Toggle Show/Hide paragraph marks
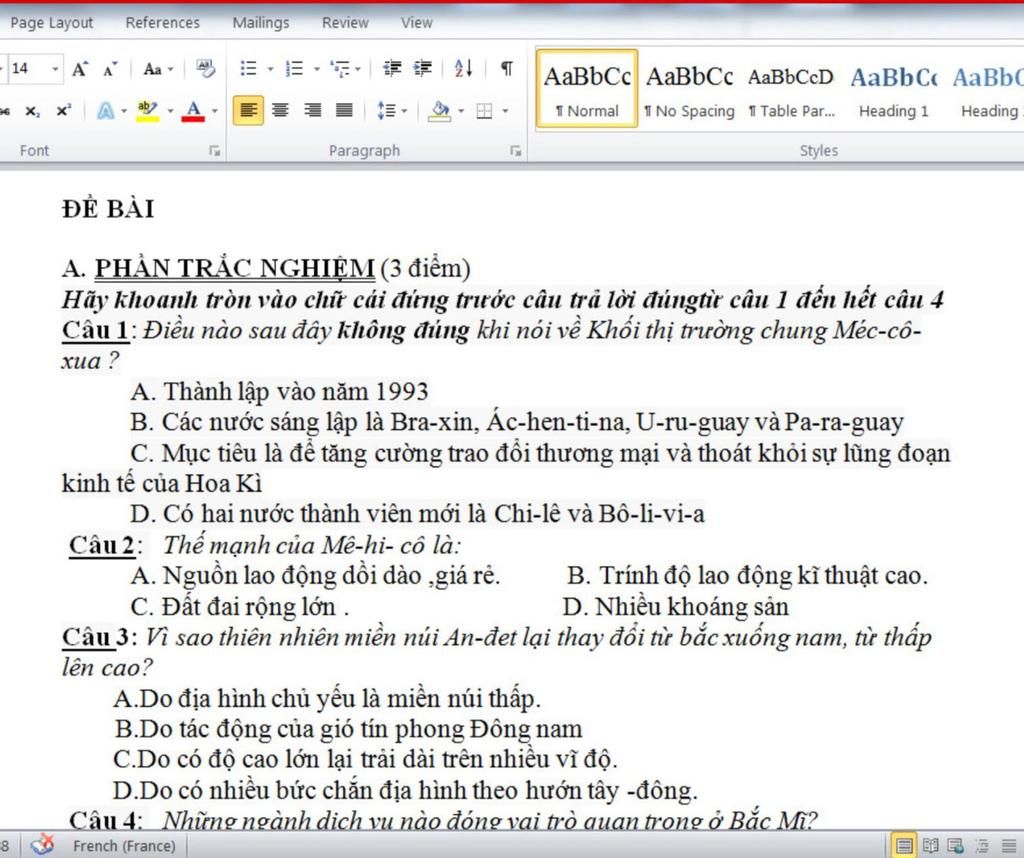Image resolution: width=1024 pixels, height=858 pixels. pos(506,69)
